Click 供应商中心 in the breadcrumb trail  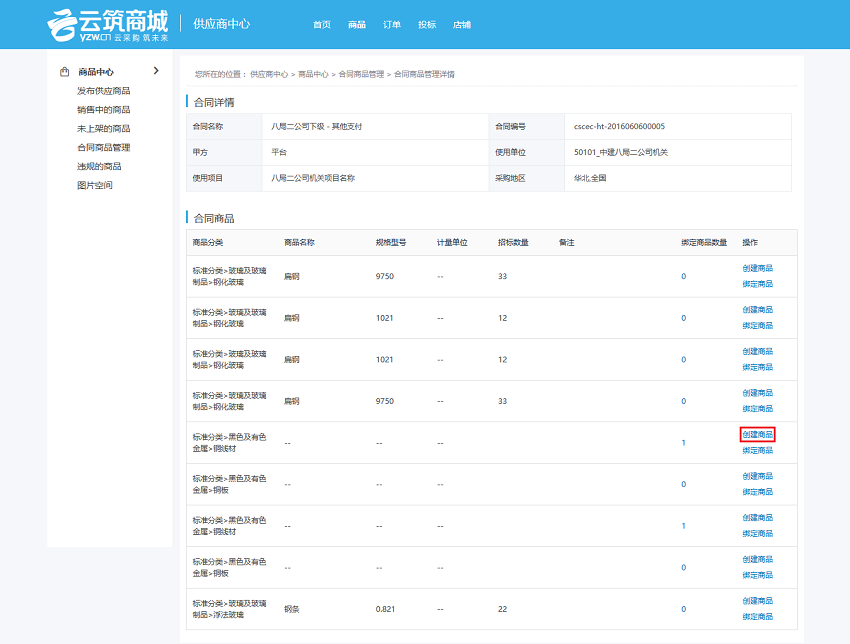(x=269, y=74)
